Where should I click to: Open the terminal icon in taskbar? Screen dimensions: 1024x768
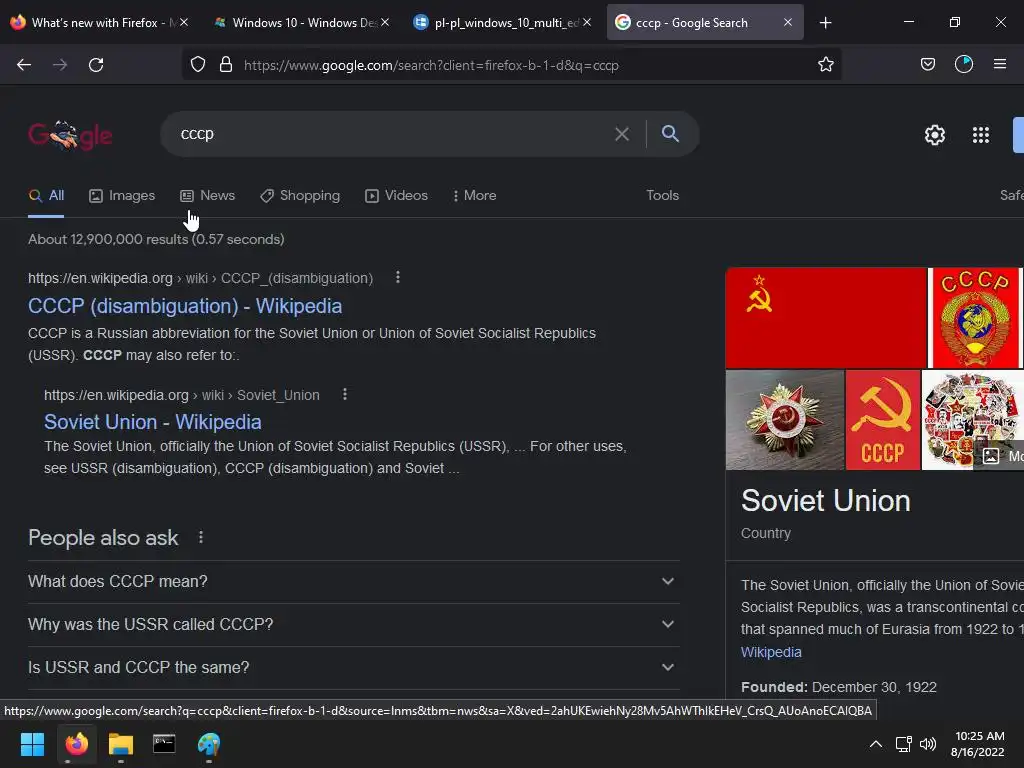(x=164, y=744)
